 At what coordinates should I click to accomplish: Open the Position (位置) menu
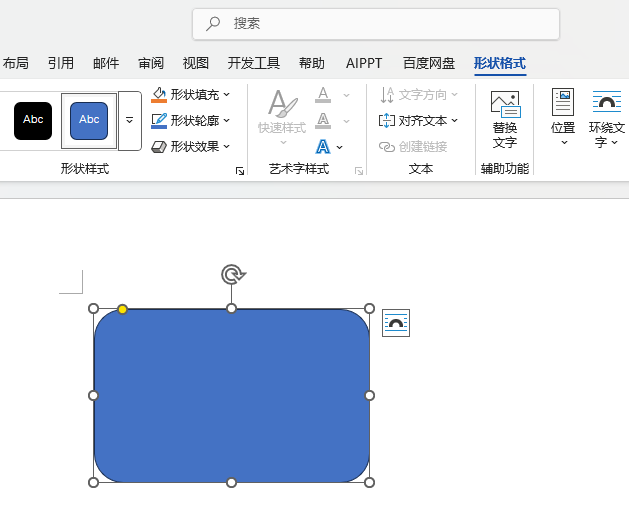click(563, 117)
